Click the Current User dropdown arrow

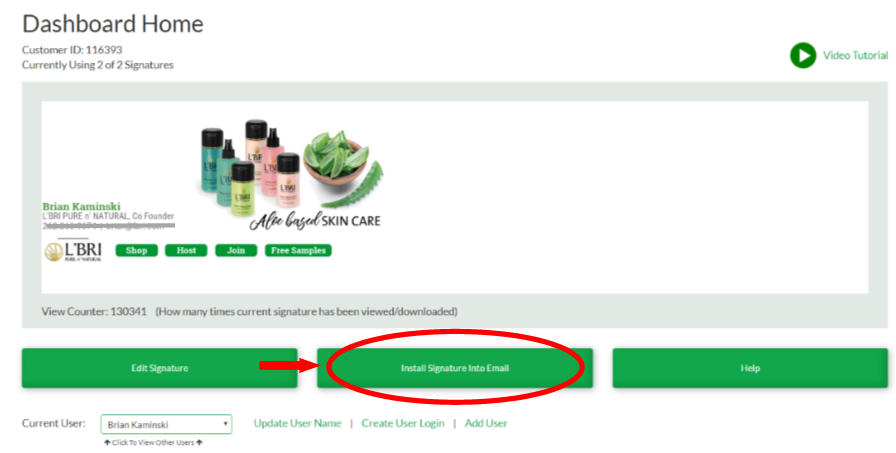pyautogui.click(x=225, y=424)
